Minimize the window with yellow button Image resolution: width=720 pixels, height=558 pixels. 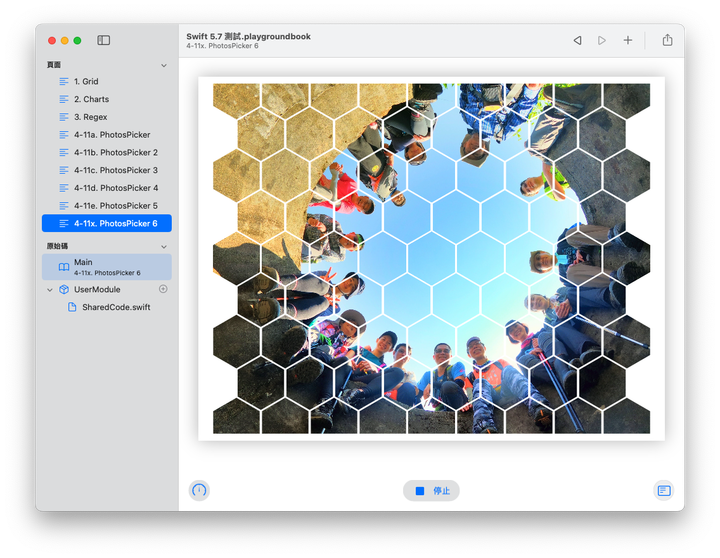click(x=65, y=40)
